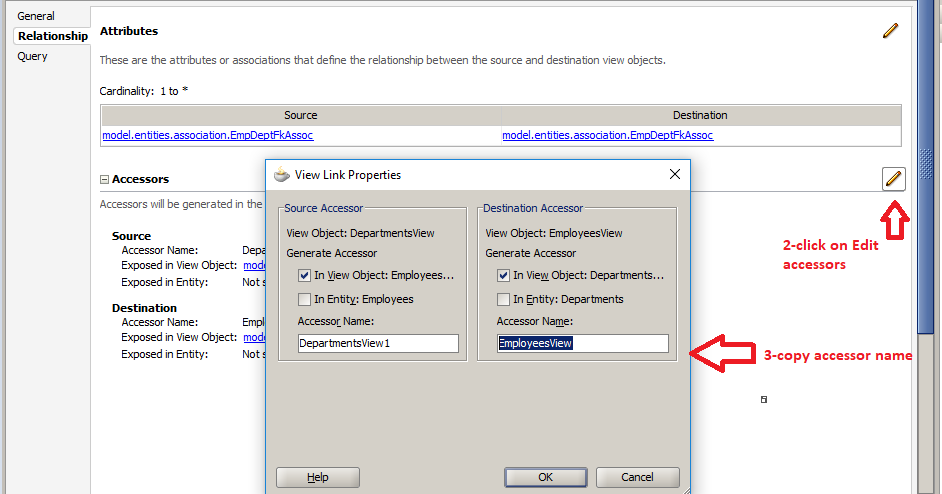942x494 pixels.
Task: Click the Cancel button
Action: (637, 477)
